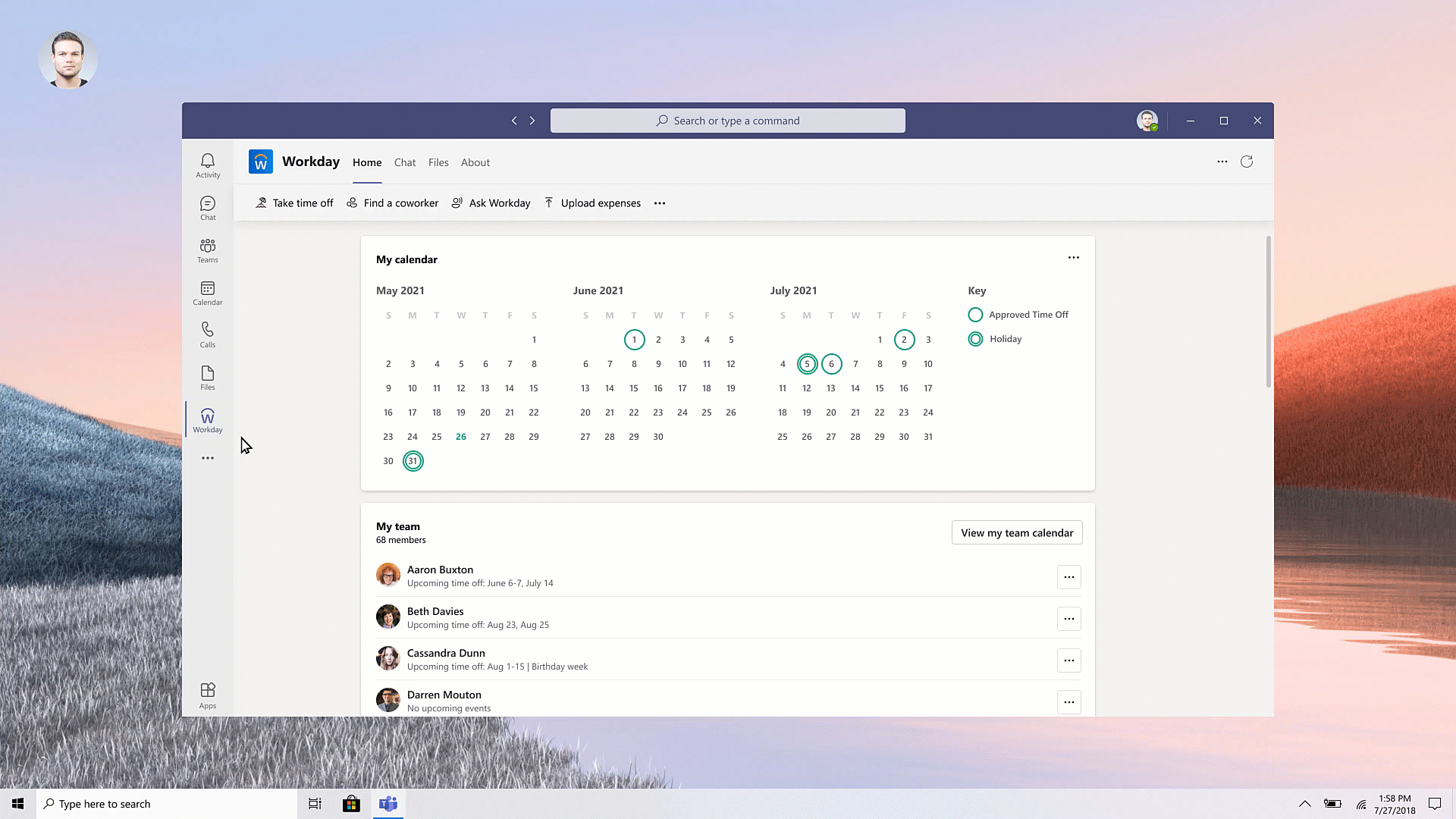Switch to the Files tab
Viewport: 1456px width, 819px height.
438,162
